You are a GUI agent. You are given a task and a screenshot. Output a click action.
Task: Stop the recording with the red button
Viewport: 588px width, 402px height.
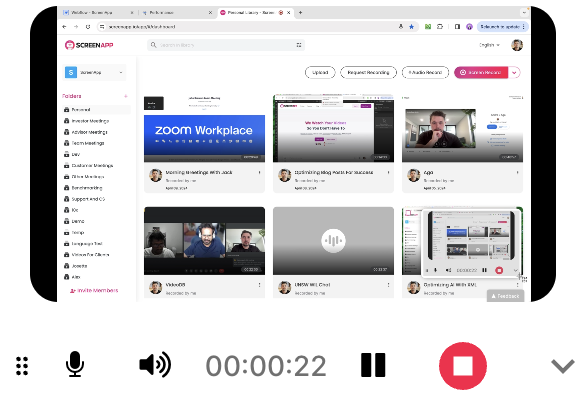pos(463,366)
